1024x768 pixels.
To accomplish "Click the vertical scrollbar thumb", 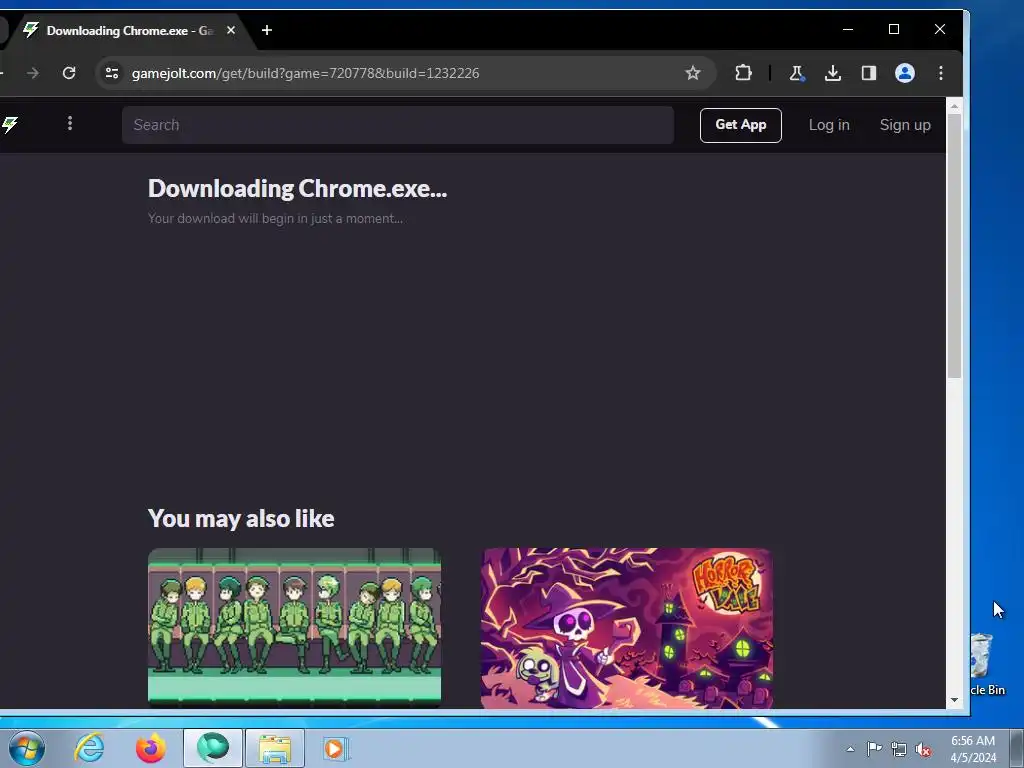I will 954,246.
